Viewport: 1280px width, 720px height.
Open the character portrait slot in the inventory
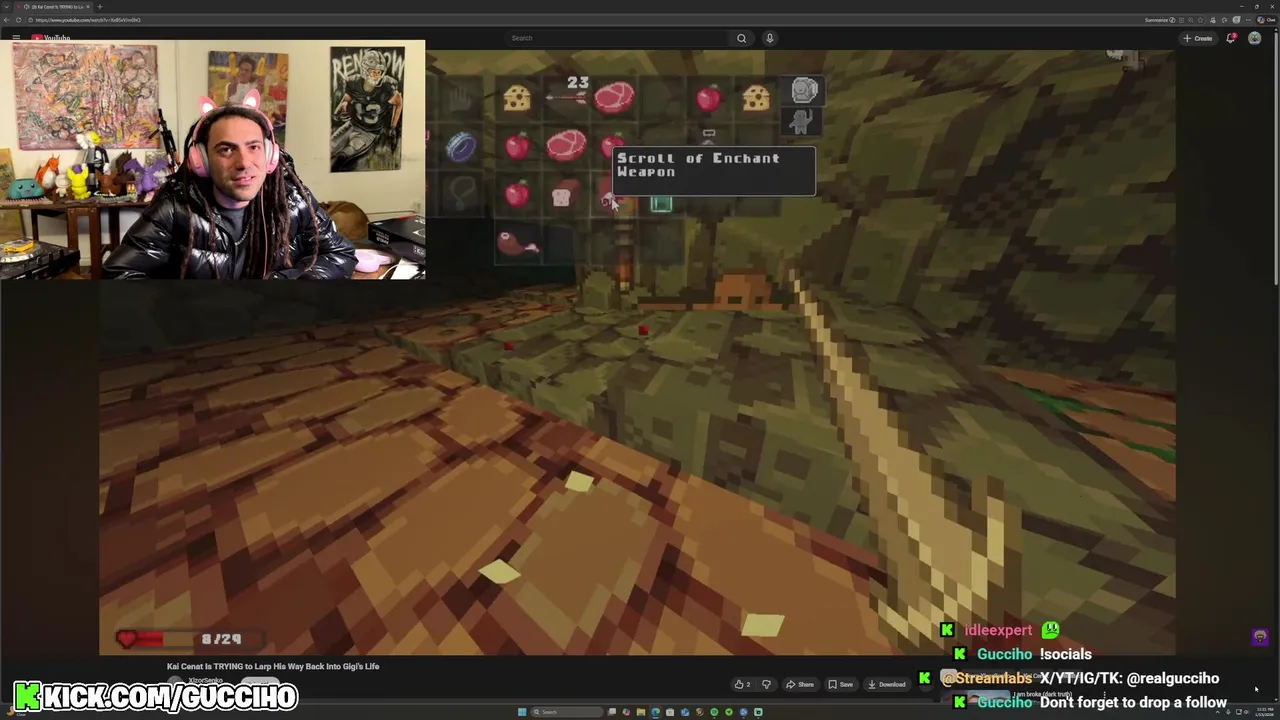(805, 91)
